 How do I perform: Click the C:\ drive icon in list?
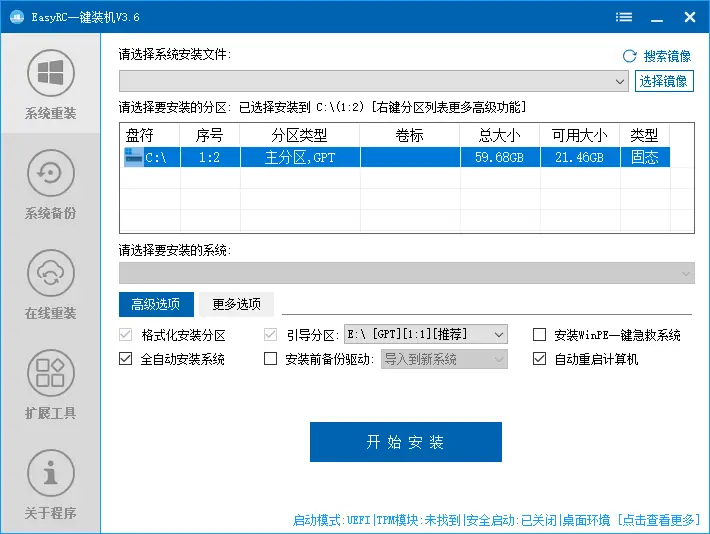pos(134,157)
